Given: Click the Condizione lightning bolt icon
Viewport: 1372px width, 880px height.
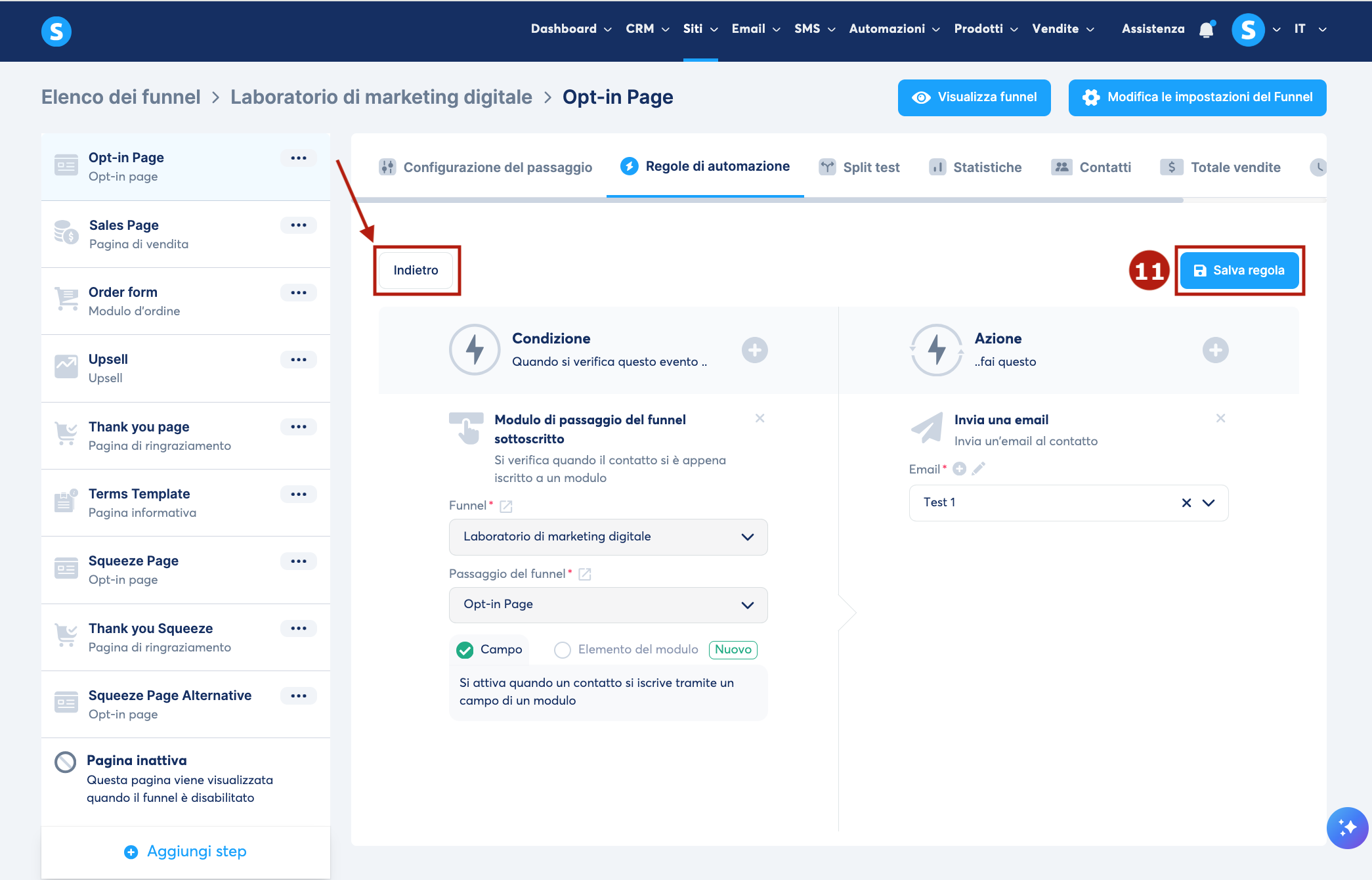Looking at the screenshot, I should pyautogui.click(x=475, y=350).
